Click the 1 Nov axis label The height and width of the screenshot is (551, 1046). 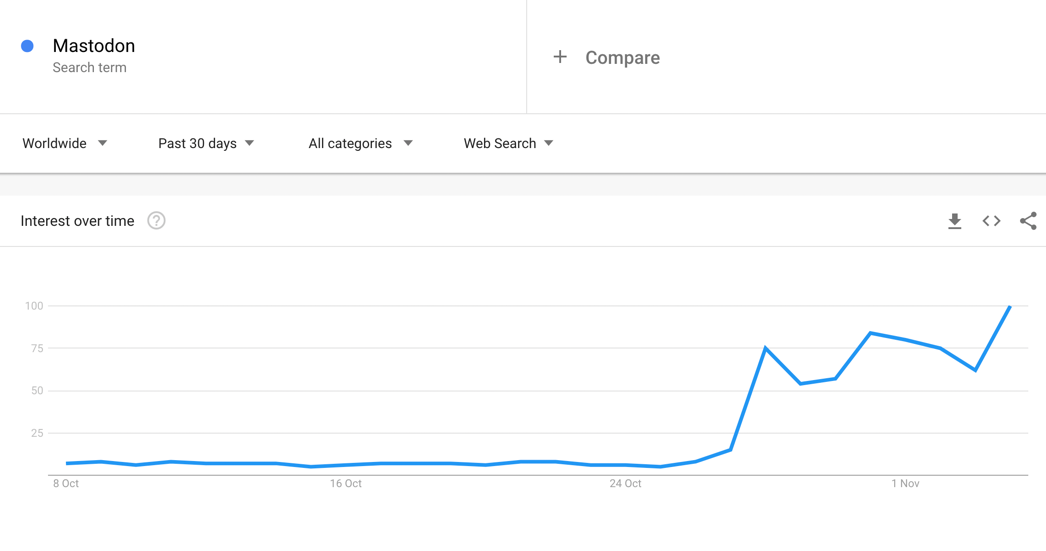(905, 484)
